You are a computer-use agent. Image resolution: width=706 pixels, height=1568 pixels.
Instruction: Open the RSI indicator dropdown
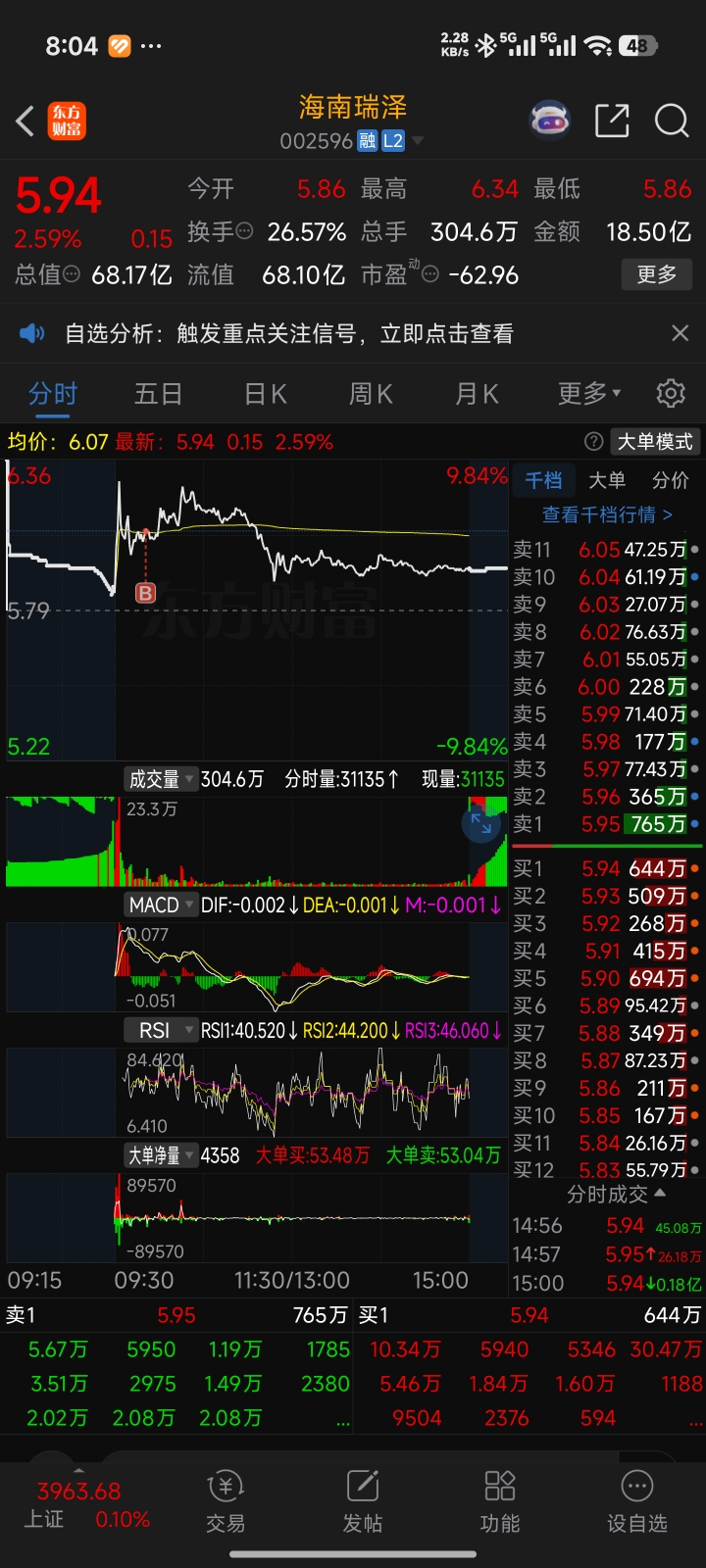(x=160, y=1030)
